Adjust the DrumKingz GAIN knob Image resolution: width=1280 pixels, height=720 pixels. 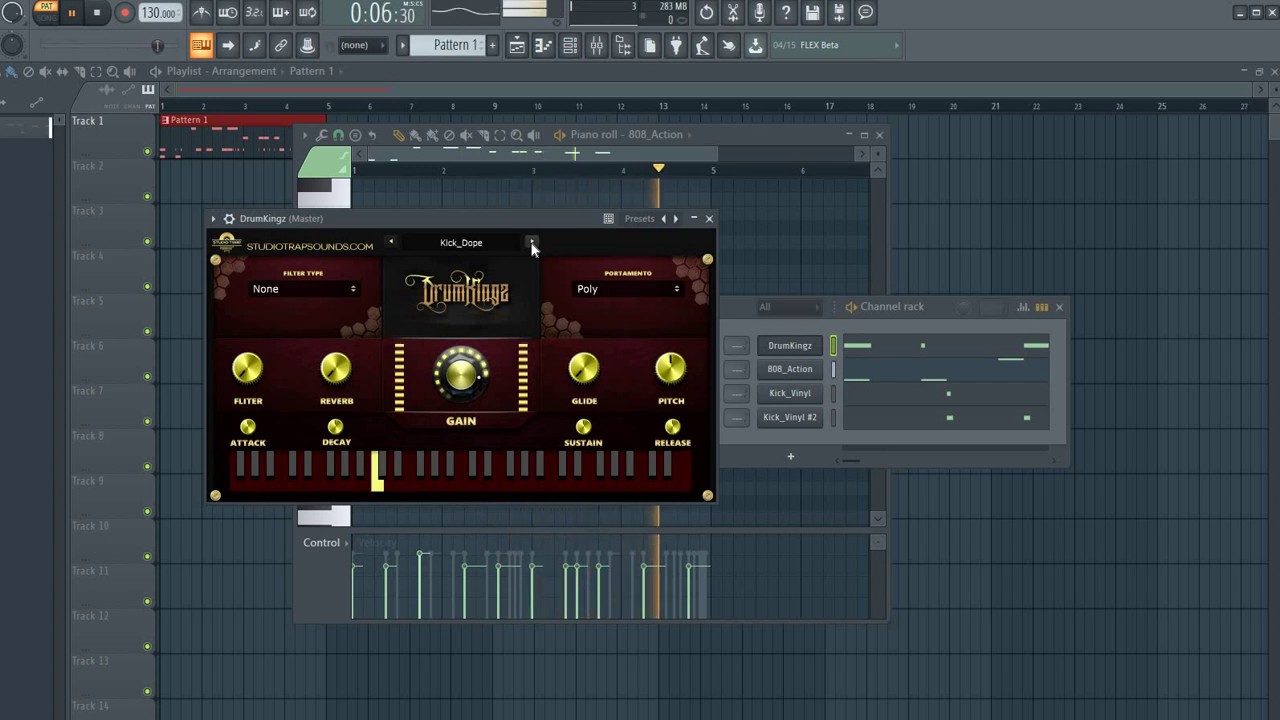point(461,373)
